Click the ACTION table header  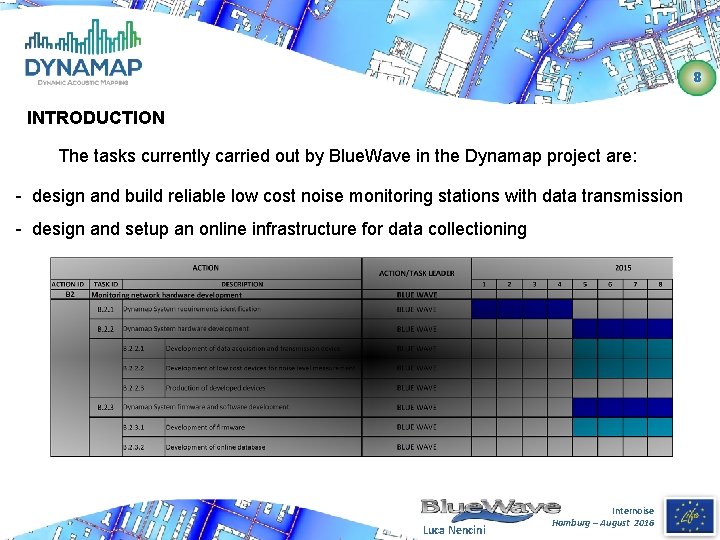pos(206,268)
